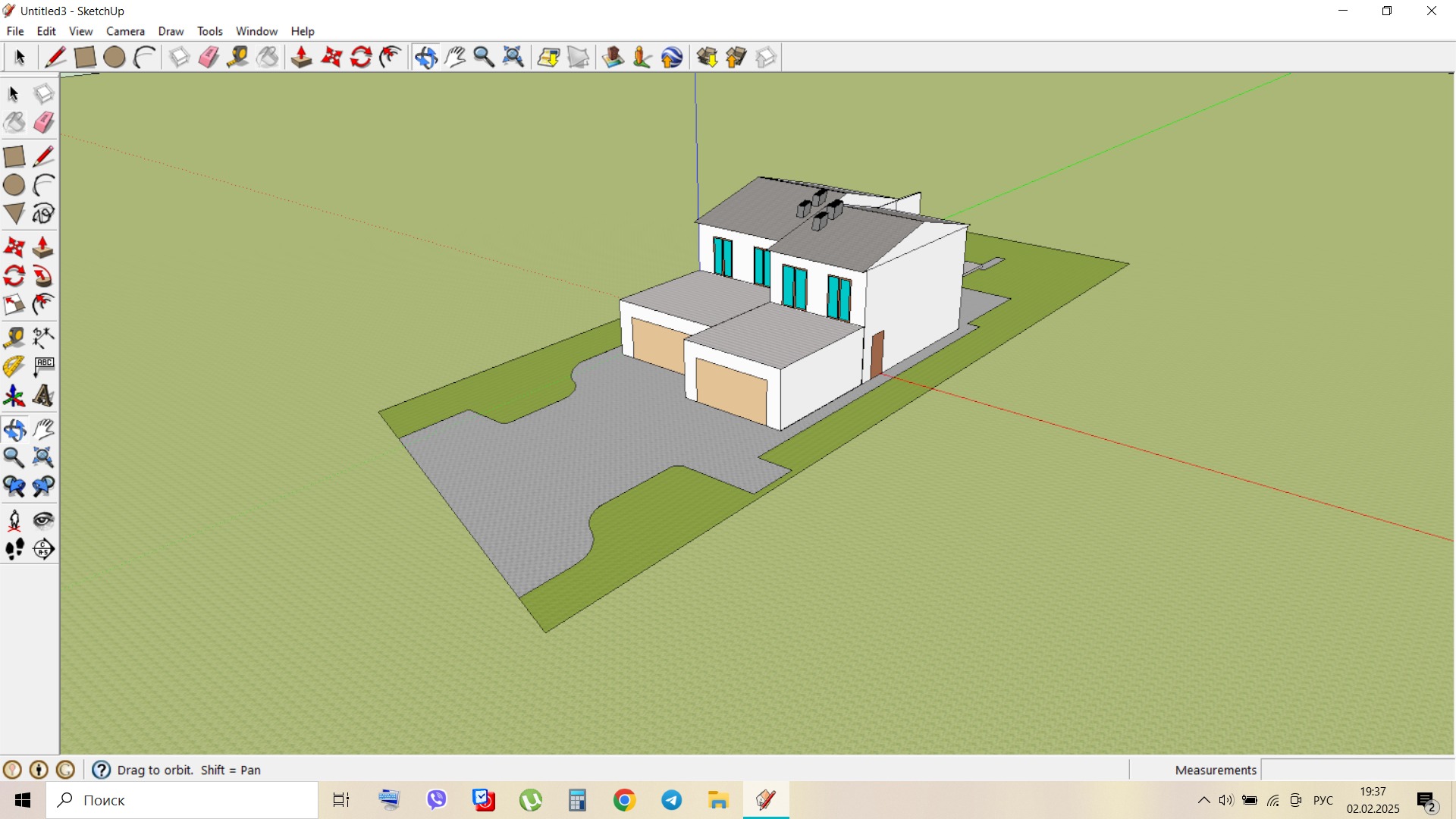Select the Offset tool from the left palette

43,304
